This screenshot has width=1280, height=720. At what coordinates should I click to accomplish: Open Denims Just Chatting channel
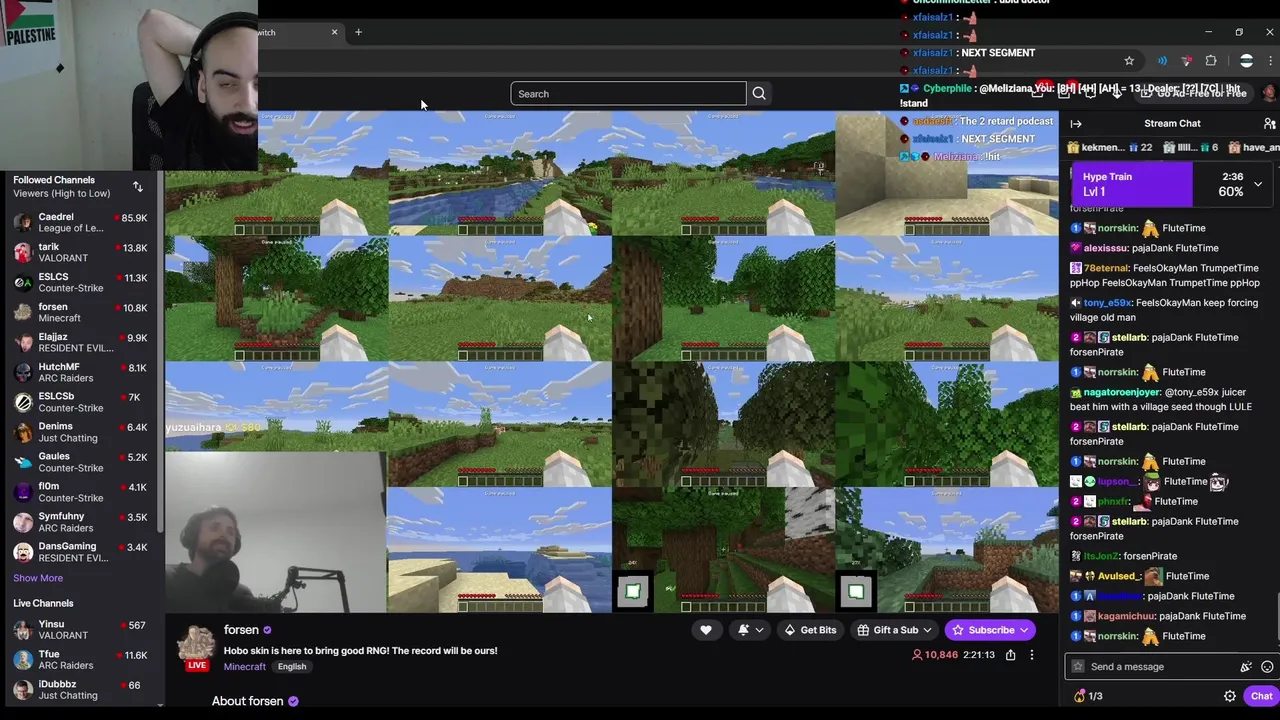[x=80, y=433]
